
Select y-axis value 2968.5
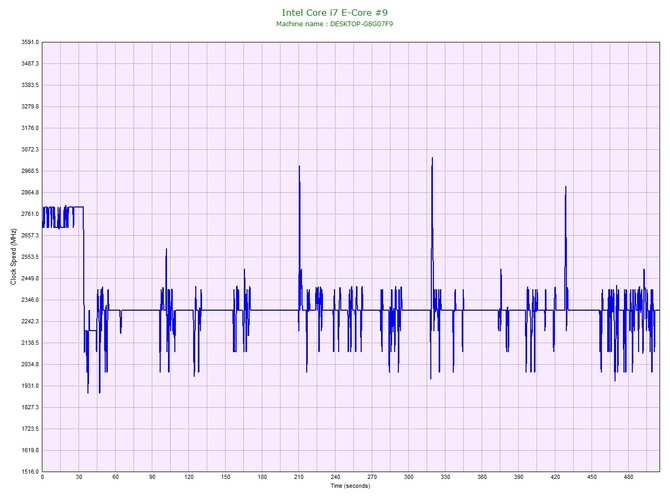point(30,171)
